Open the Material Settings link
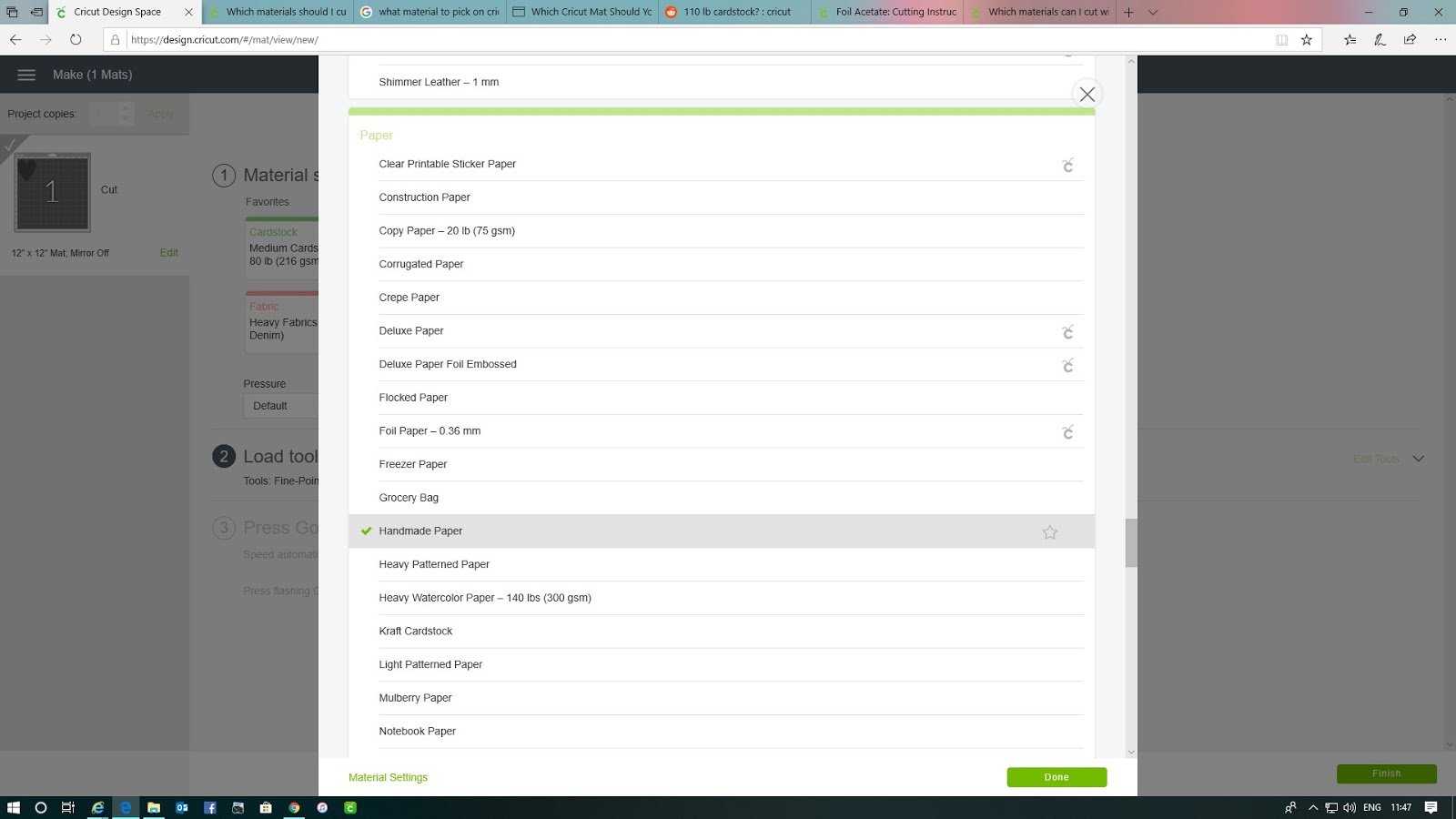 pyautogui.click(x=388, y=777)
